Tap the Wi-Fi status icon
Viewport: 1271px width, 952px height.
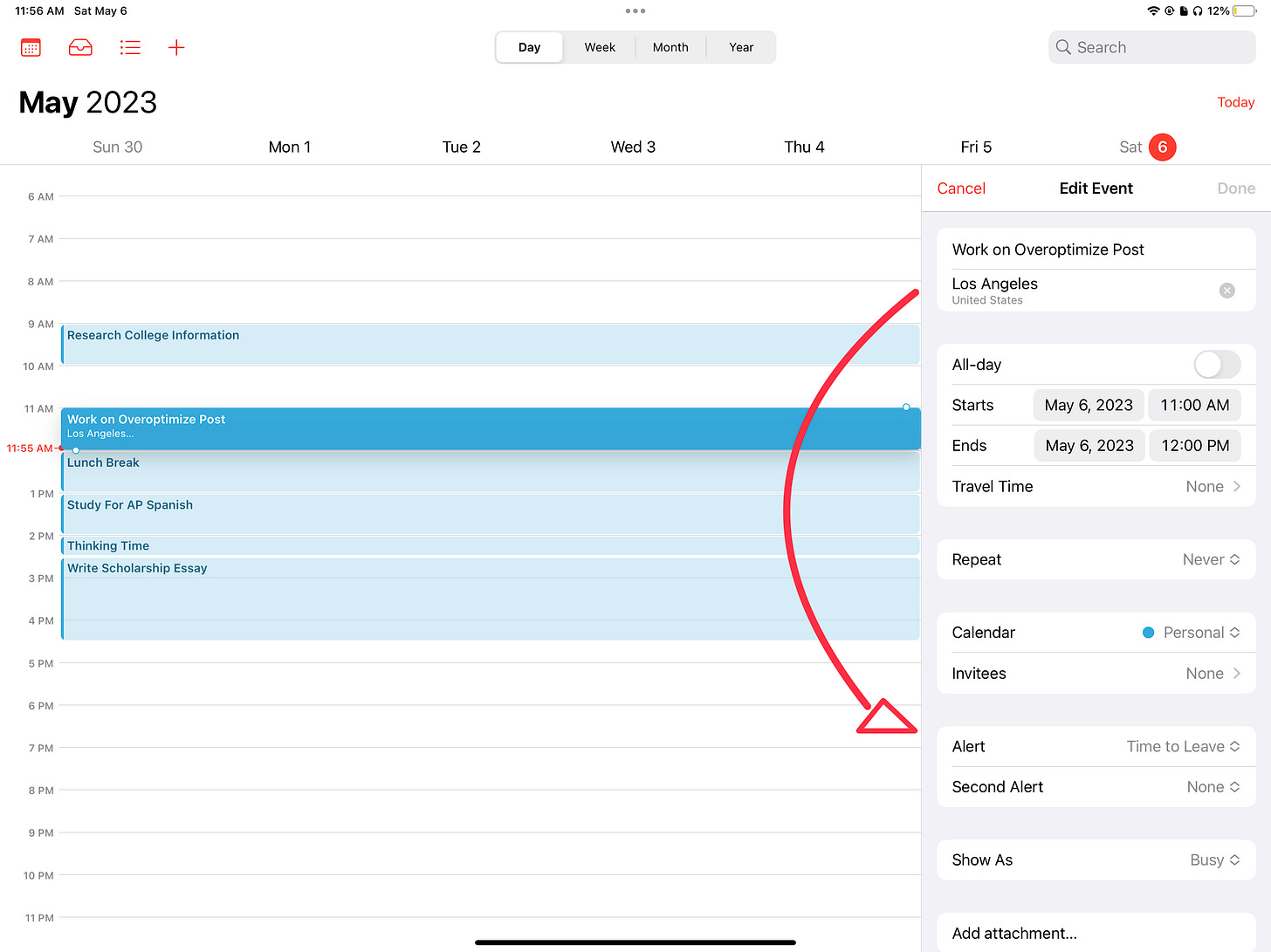click(1153, 10)
